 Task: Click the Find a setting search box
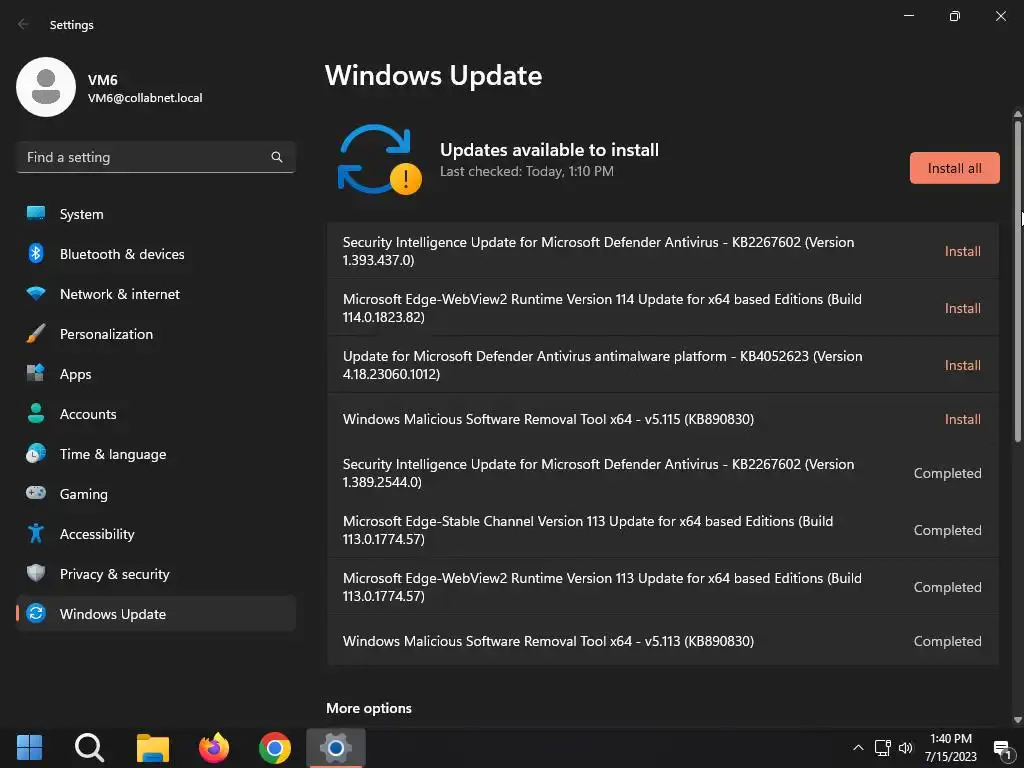click(155, 157)
